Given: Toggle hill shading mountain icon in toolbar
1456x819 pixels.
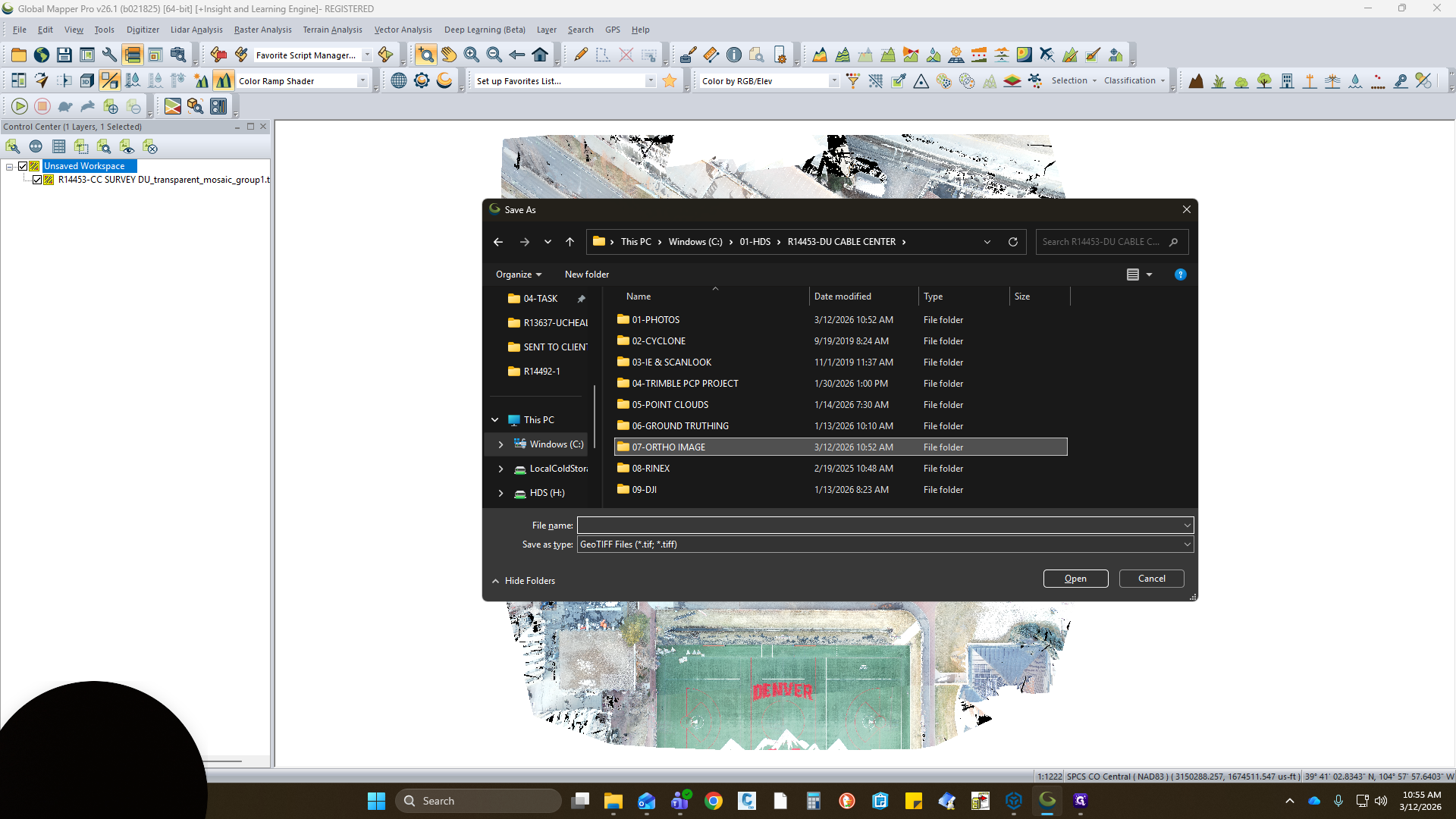Looking at the screenshot, I should tap(224, 80).
